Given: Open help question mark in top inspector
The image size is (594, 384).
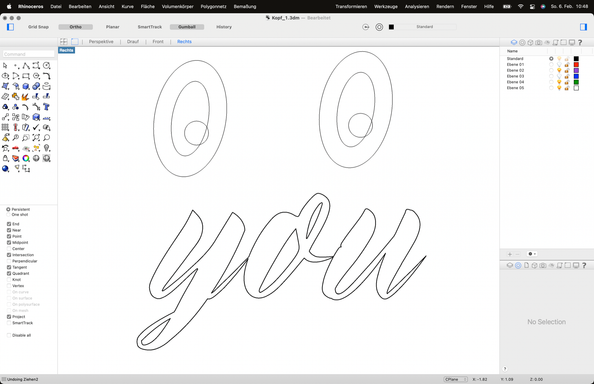Looking at the screenshot, I should coord(580,42).
